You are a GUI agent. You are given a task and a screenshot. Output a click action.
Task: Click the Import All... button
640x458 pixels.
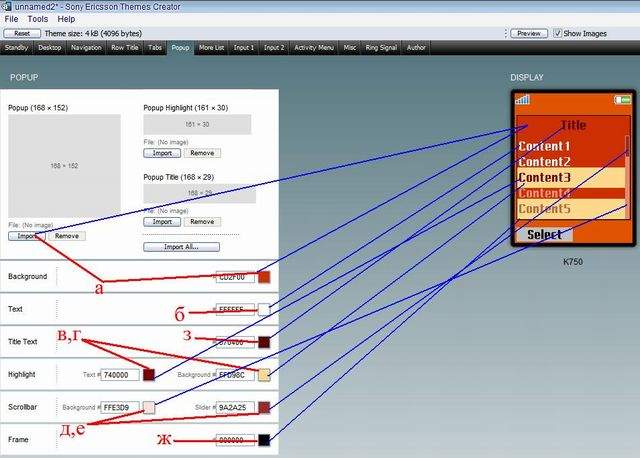coord(181,246)
